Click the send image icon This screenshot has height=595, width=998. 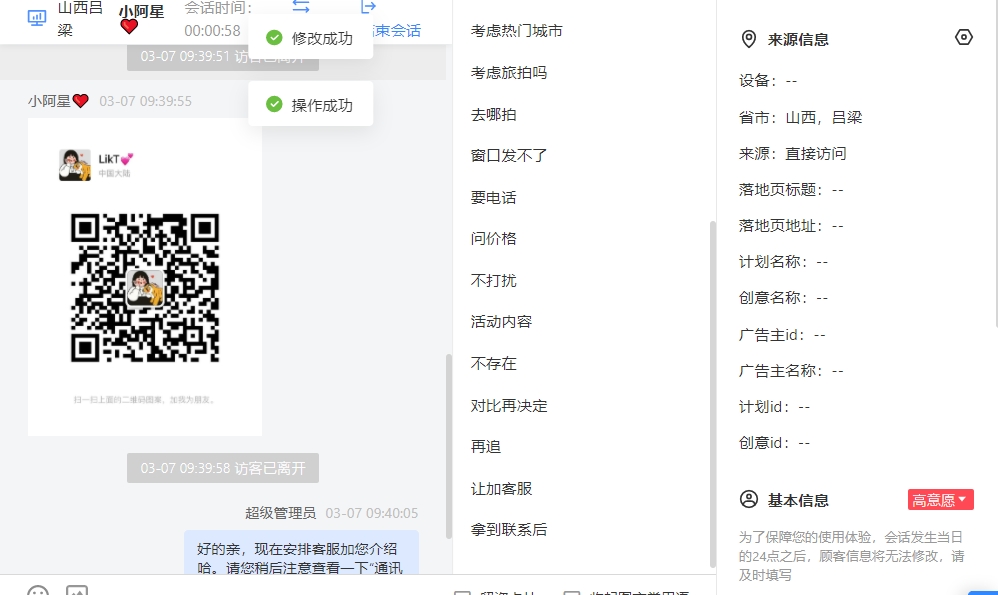[x=77, y=591]
